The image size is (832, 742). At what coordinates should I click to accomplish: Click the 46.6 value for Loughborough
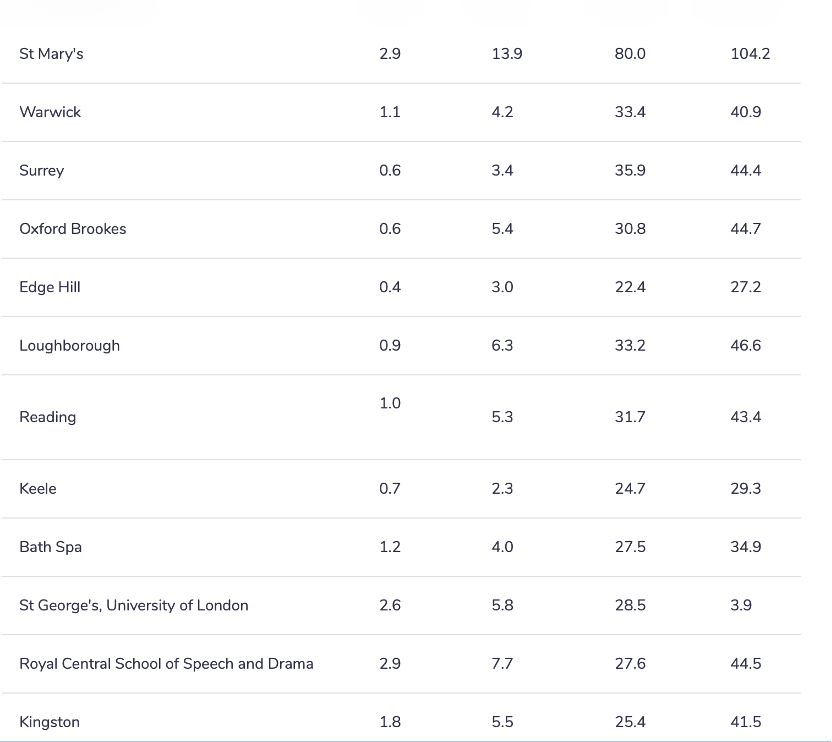(x=746, y=346)
